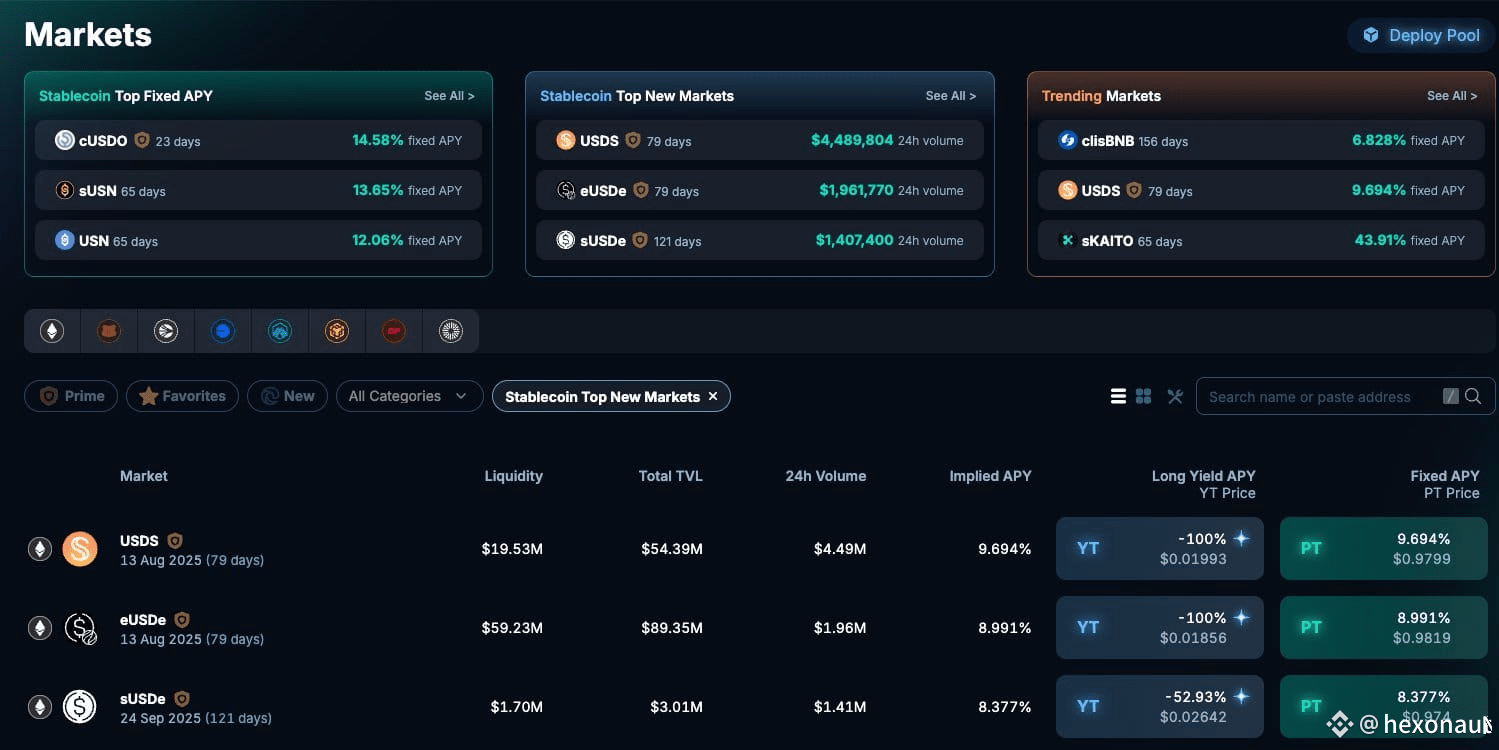Screen dimensions: 1499x750
Task: Click the Fixed APY column header
Action: point(1444,476)
